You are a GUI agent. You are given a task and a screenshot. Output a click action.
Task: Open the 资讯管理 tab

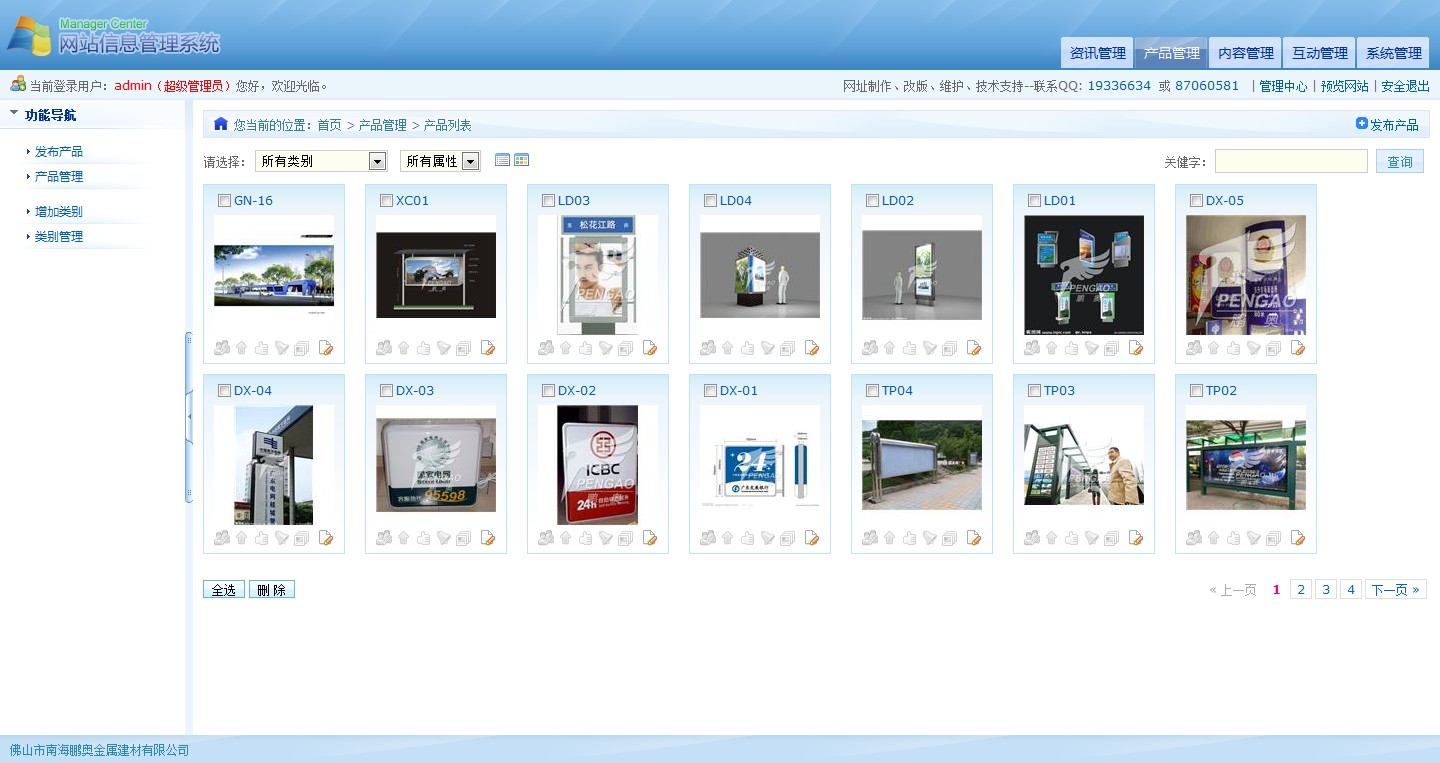pyautogui.click(x=1097, y=53)
